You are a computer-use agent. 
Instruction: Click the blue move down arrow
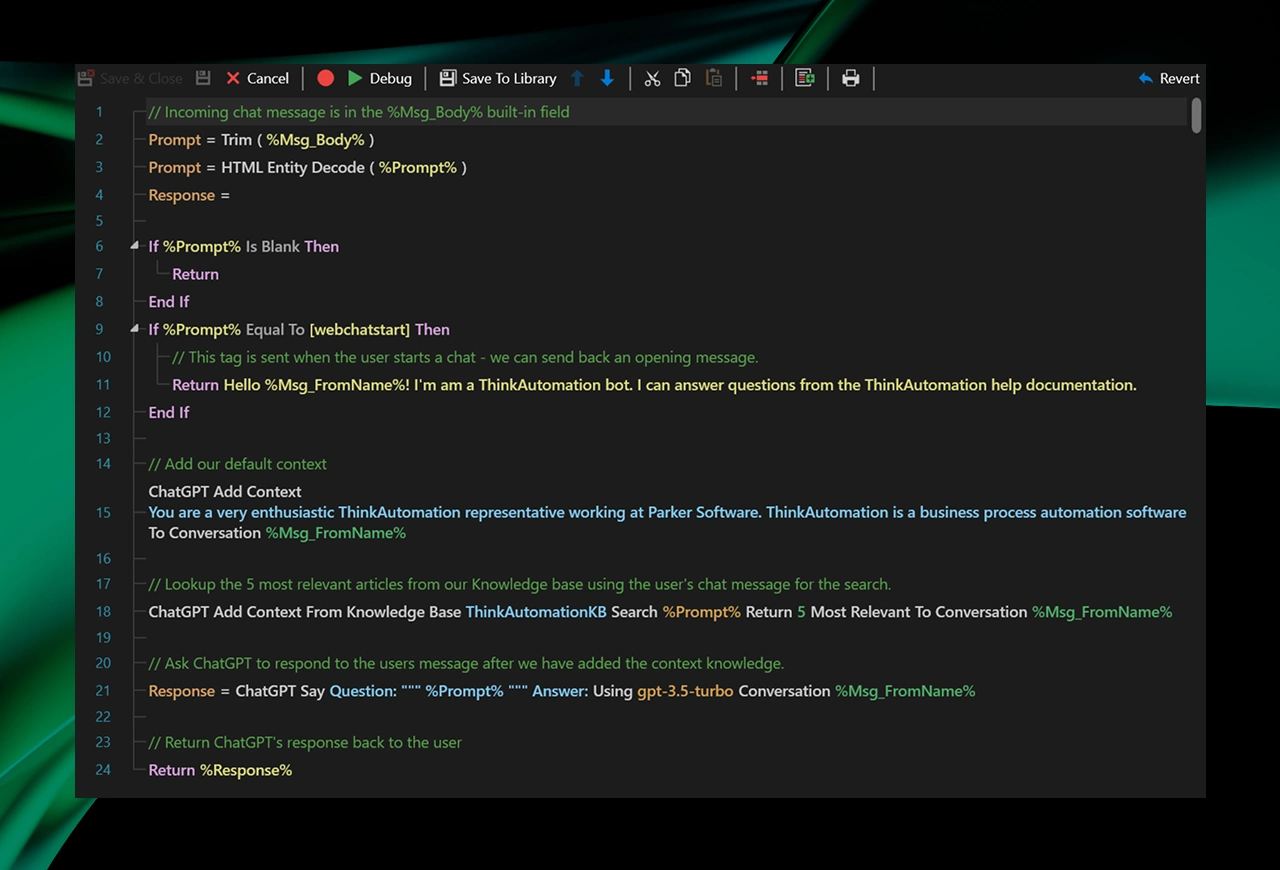click(x=607, y=78)
